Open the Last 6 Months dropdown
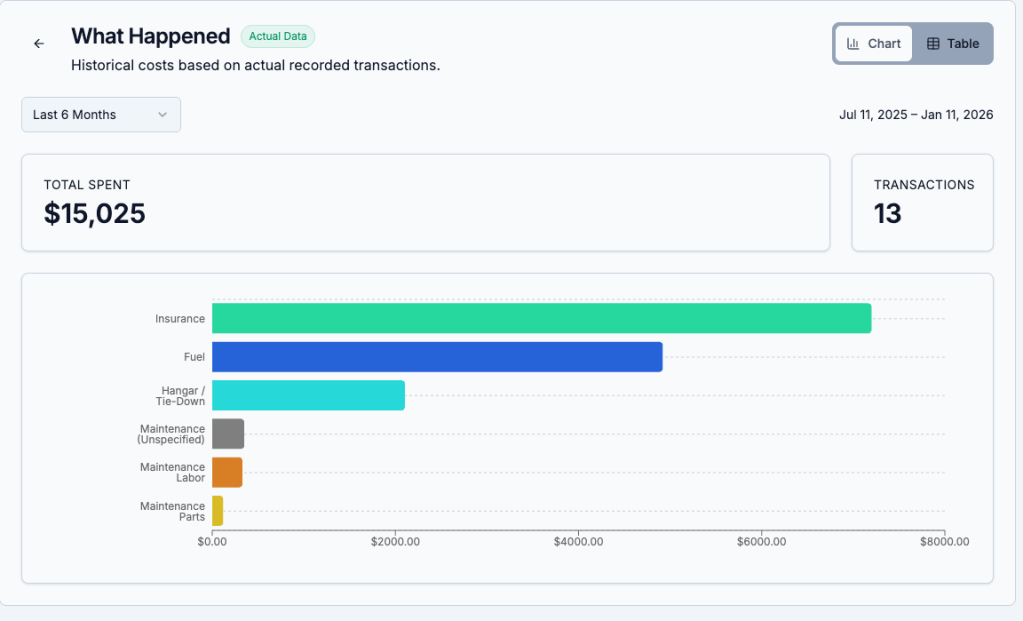 point(100,115)
